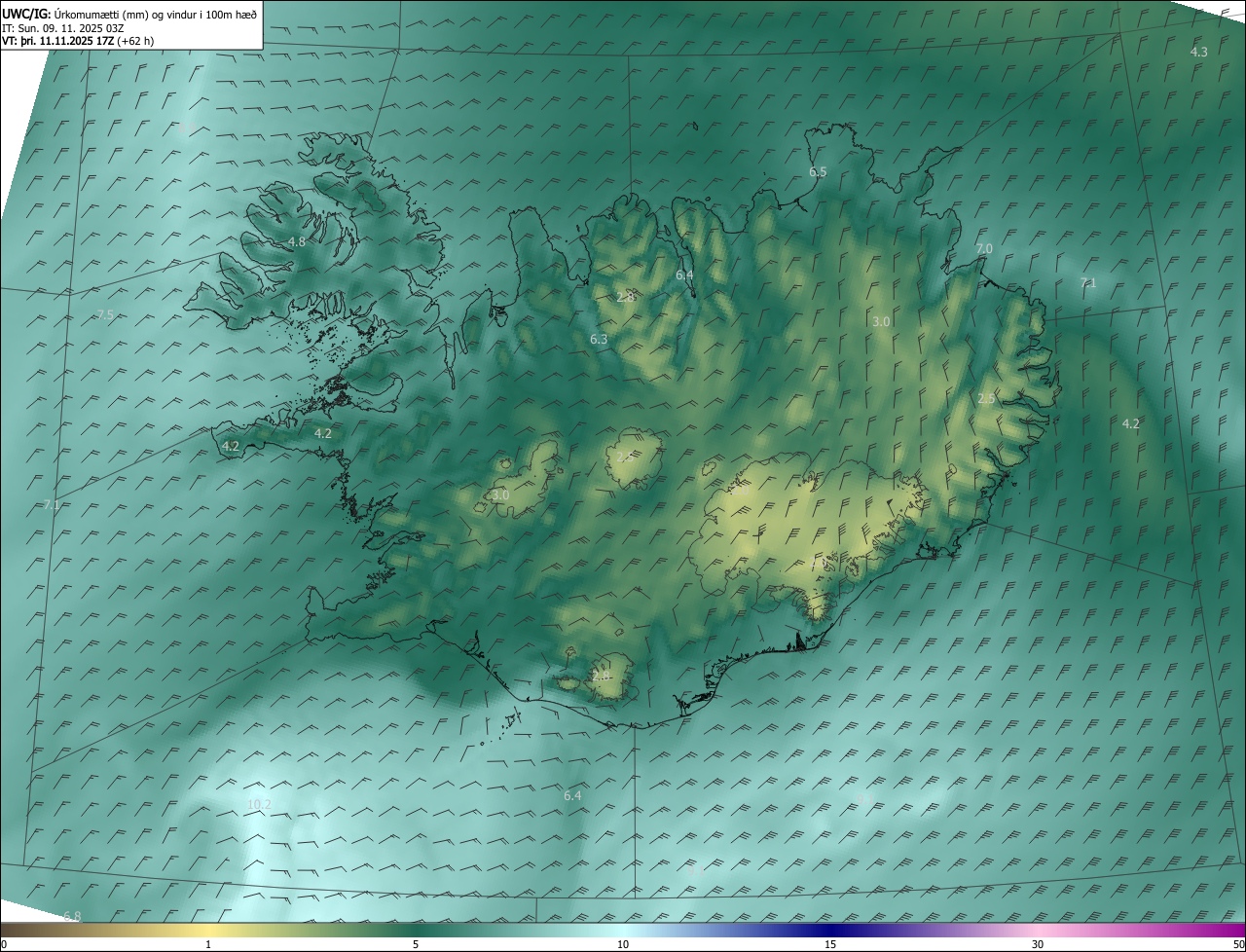This screenshot has height=952, width=1246.
Task: Click the "0" tick on the color scale
Action: coord(3,944)
